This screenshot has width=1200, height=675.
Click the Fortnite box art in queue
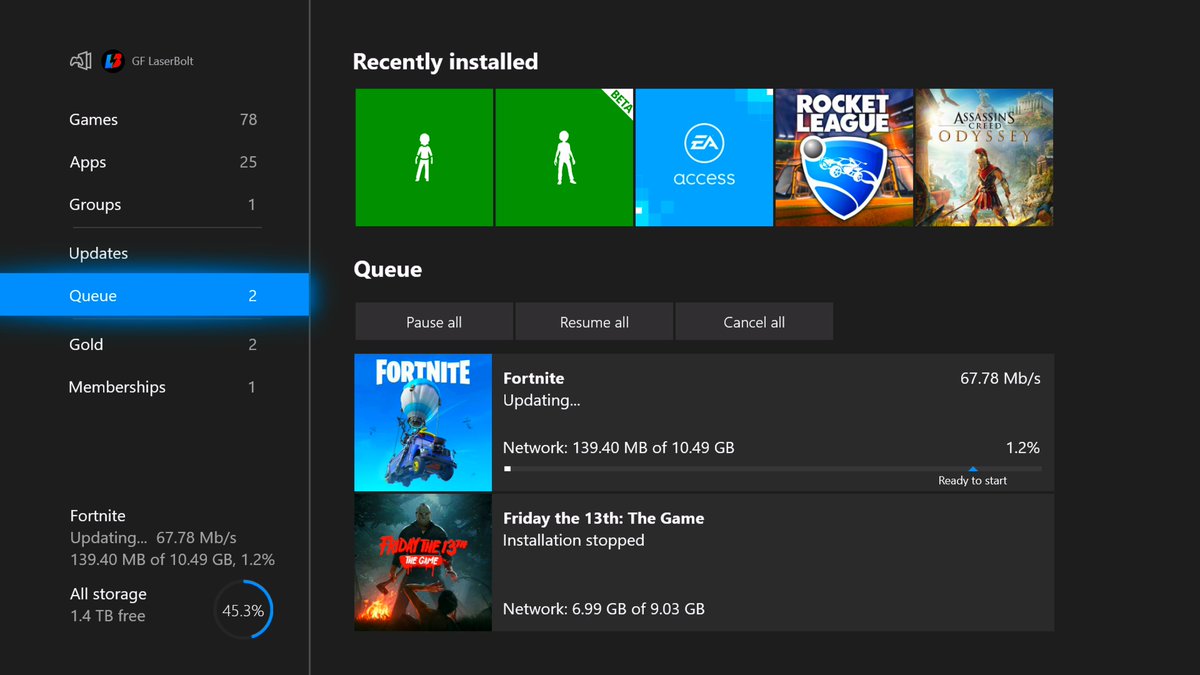click(x=422, y=422)
